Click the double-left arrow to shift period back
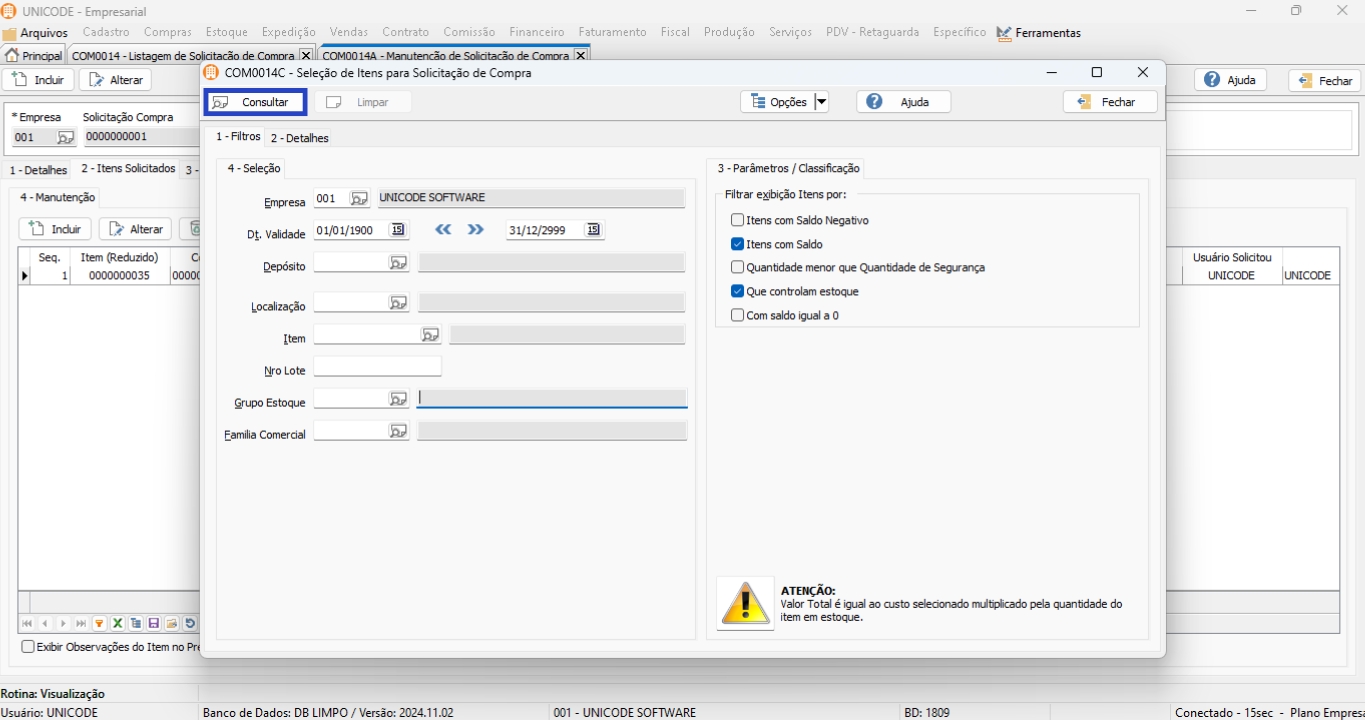The height and width of the screenshot is (720, 1365). point(443,230)
